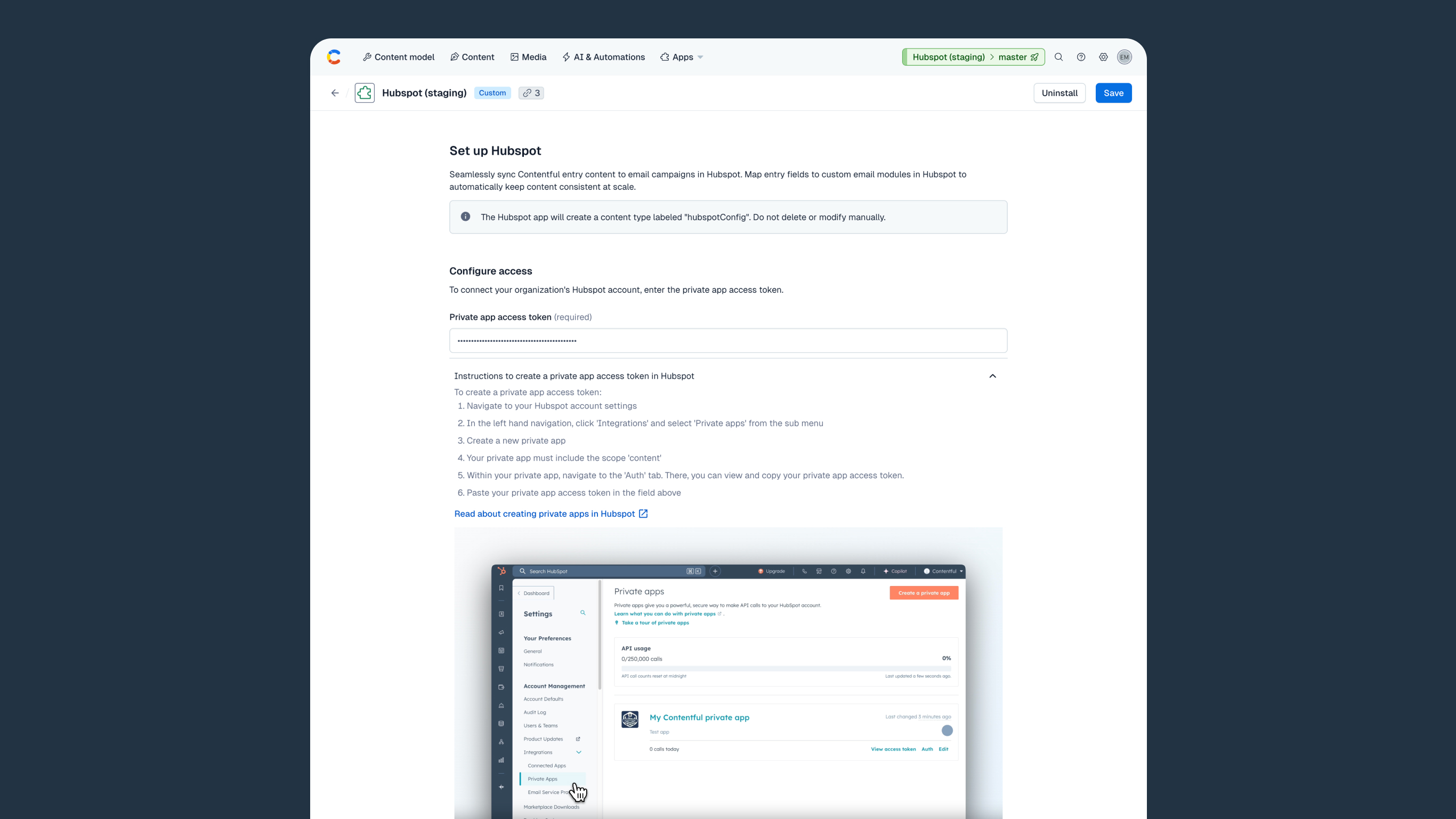Open AI & Automations

coord(603,57)
